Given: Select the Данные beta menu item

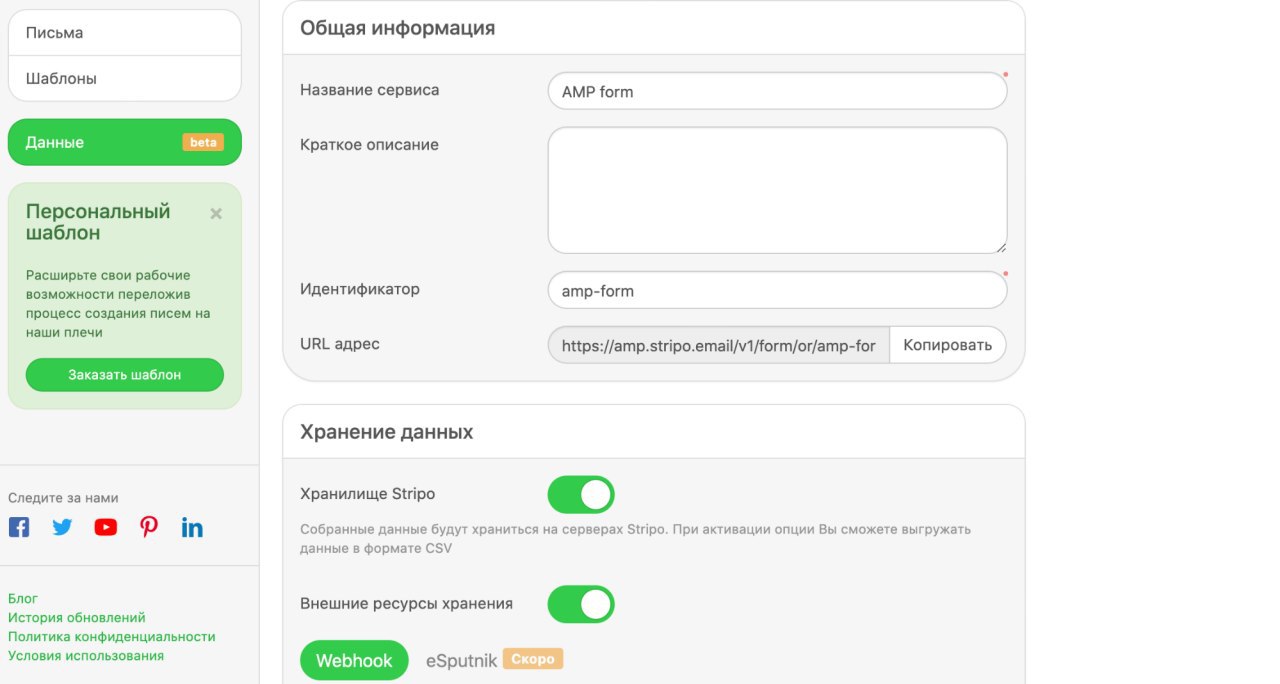Looking at the screenshot, I should point(125,142).
